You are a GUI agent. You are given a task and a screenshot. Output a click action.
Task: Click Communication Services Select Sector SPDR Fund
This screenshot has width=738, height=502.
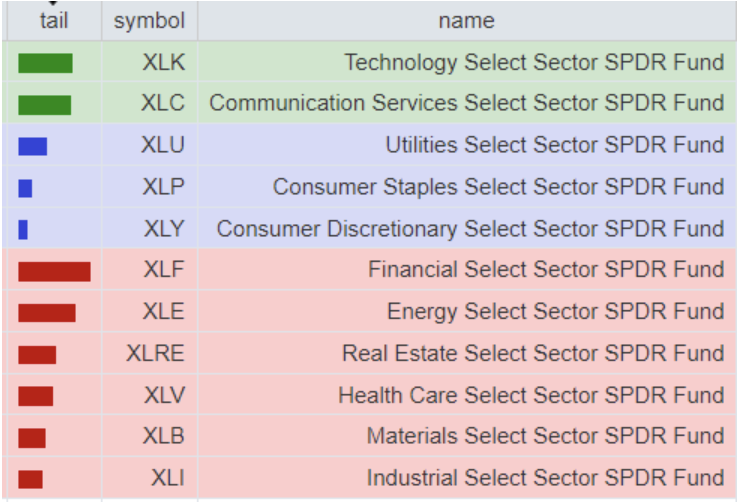(466, 104)
